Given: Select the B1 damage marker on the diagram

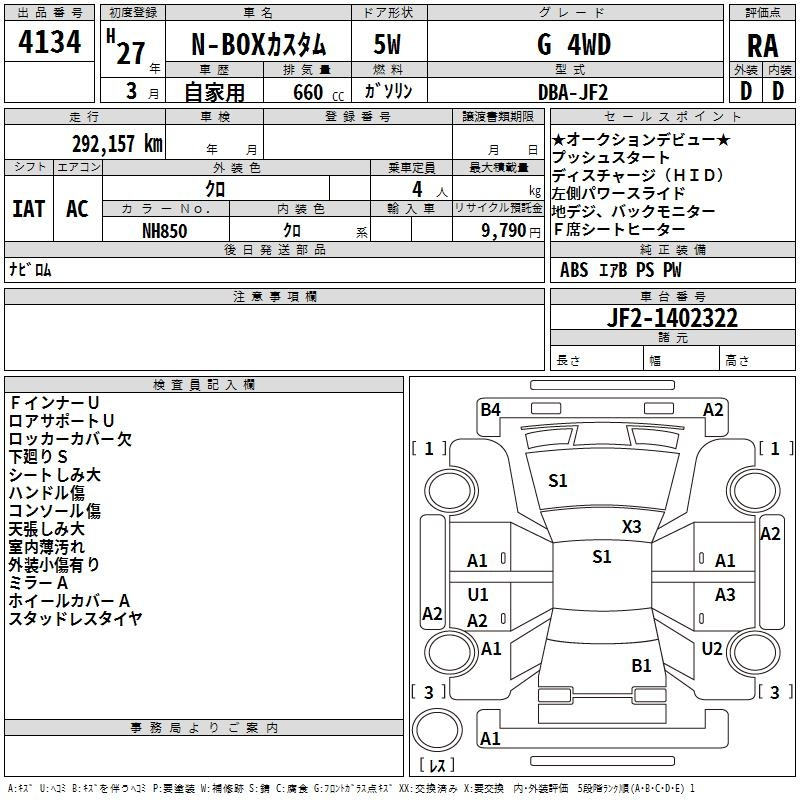Looking at the screenshot, I should tap(641, 665).
